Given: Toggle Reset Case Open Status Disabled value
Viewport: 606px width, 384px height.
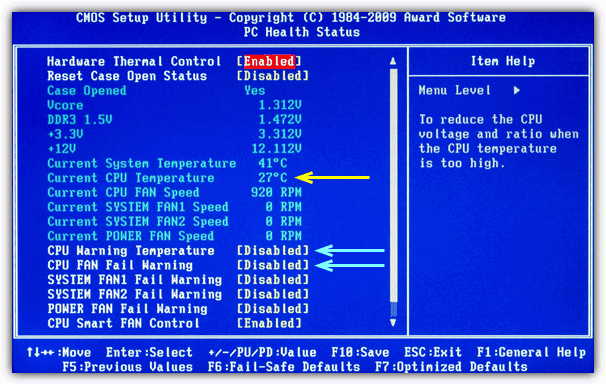Looking at the screenshot, I should pyautogui.click(x=273, y=76).
